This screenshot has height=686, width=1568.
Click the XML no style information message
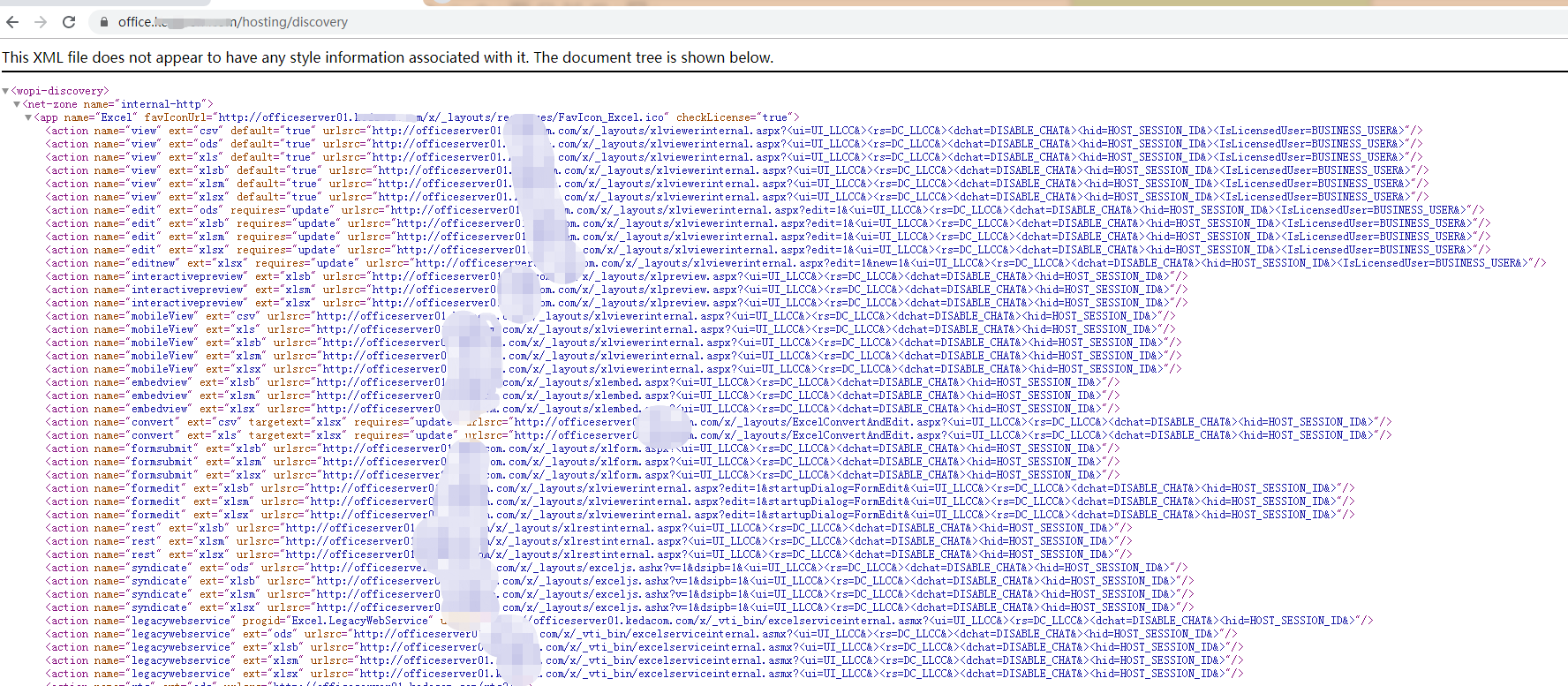point(388,58)
